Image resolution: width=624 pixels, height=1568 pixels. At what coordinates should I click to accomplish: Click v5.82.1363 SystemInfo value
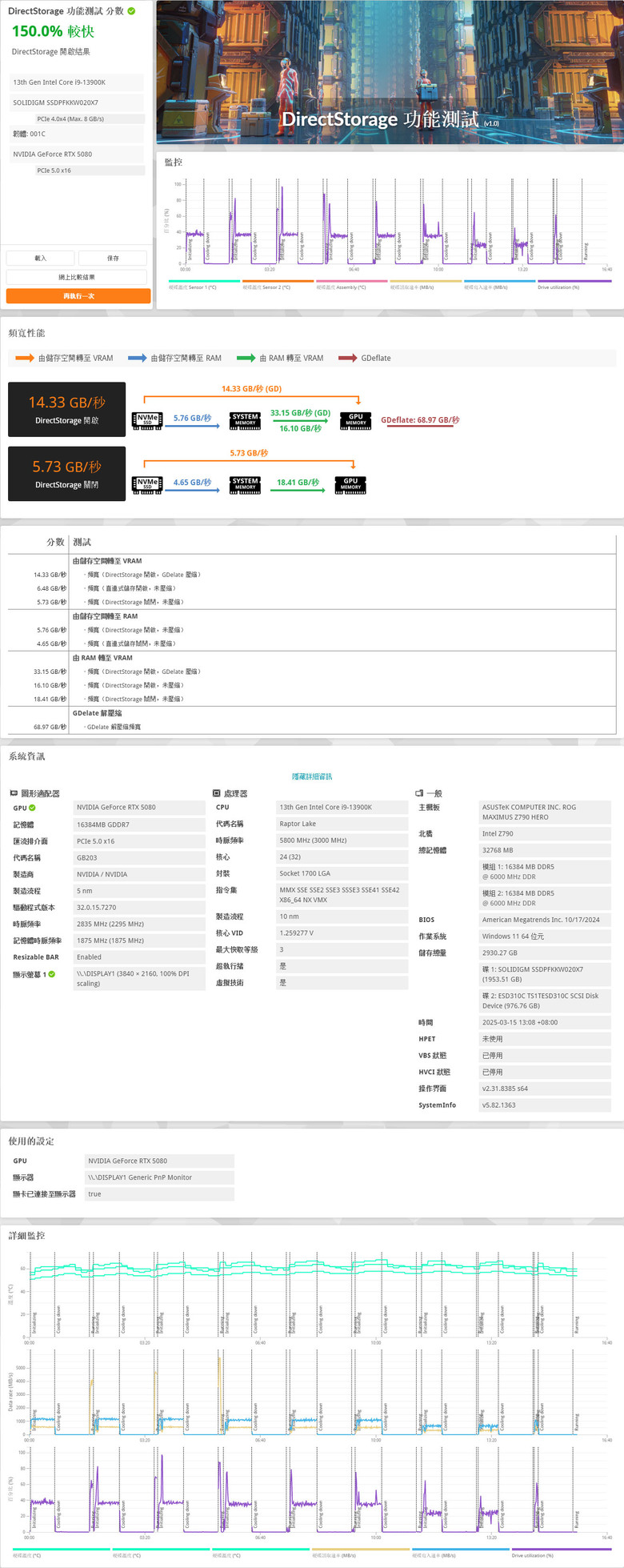tap(545, 1105)
